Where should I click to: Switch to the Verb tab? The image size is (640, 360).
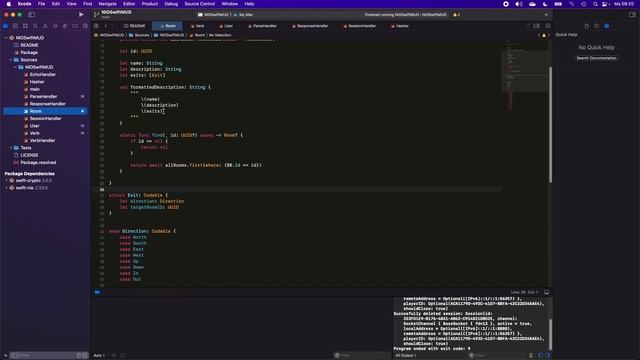tap(198, 26)
